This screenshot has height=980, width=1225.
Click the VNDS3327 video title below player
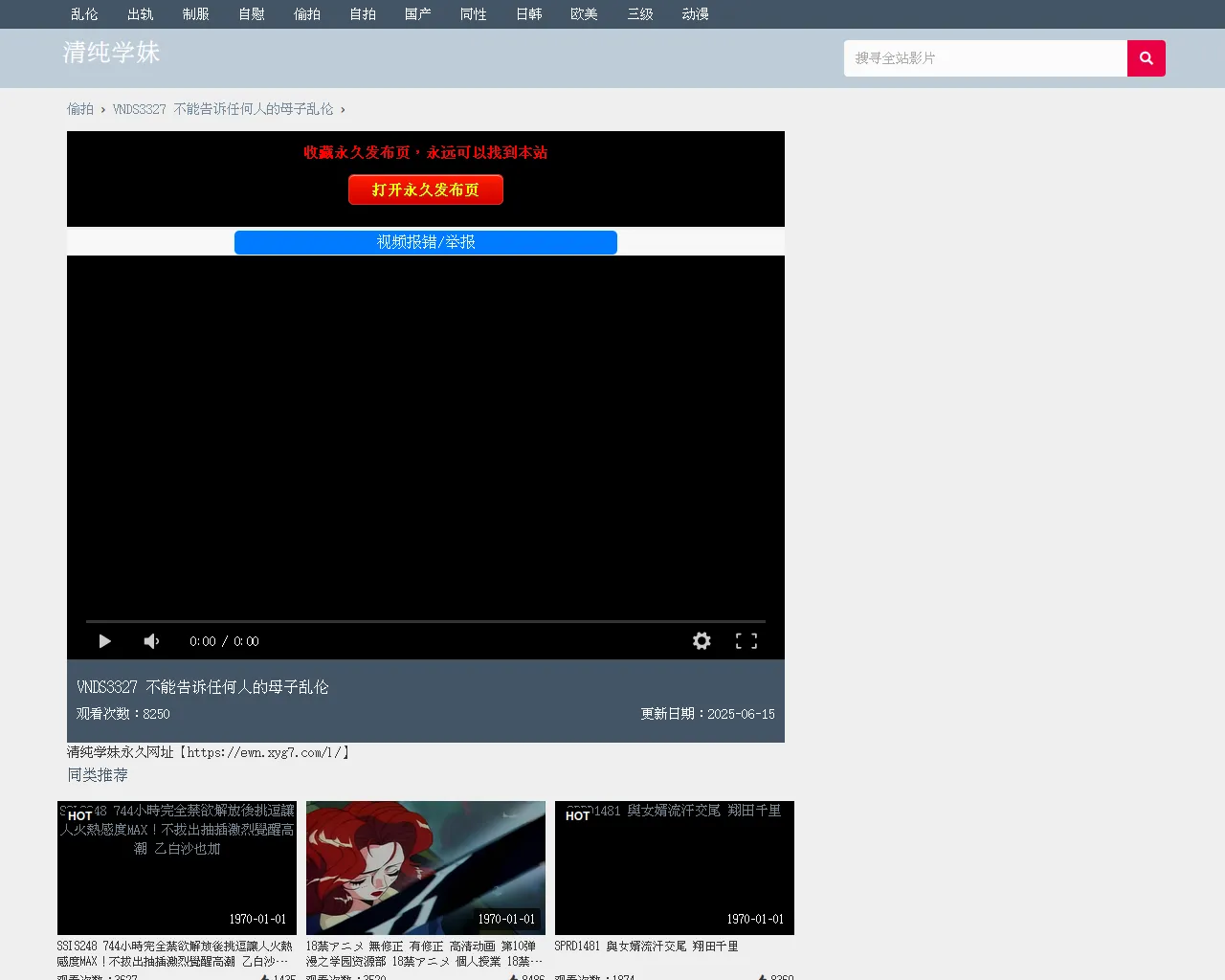pos(203,687)
